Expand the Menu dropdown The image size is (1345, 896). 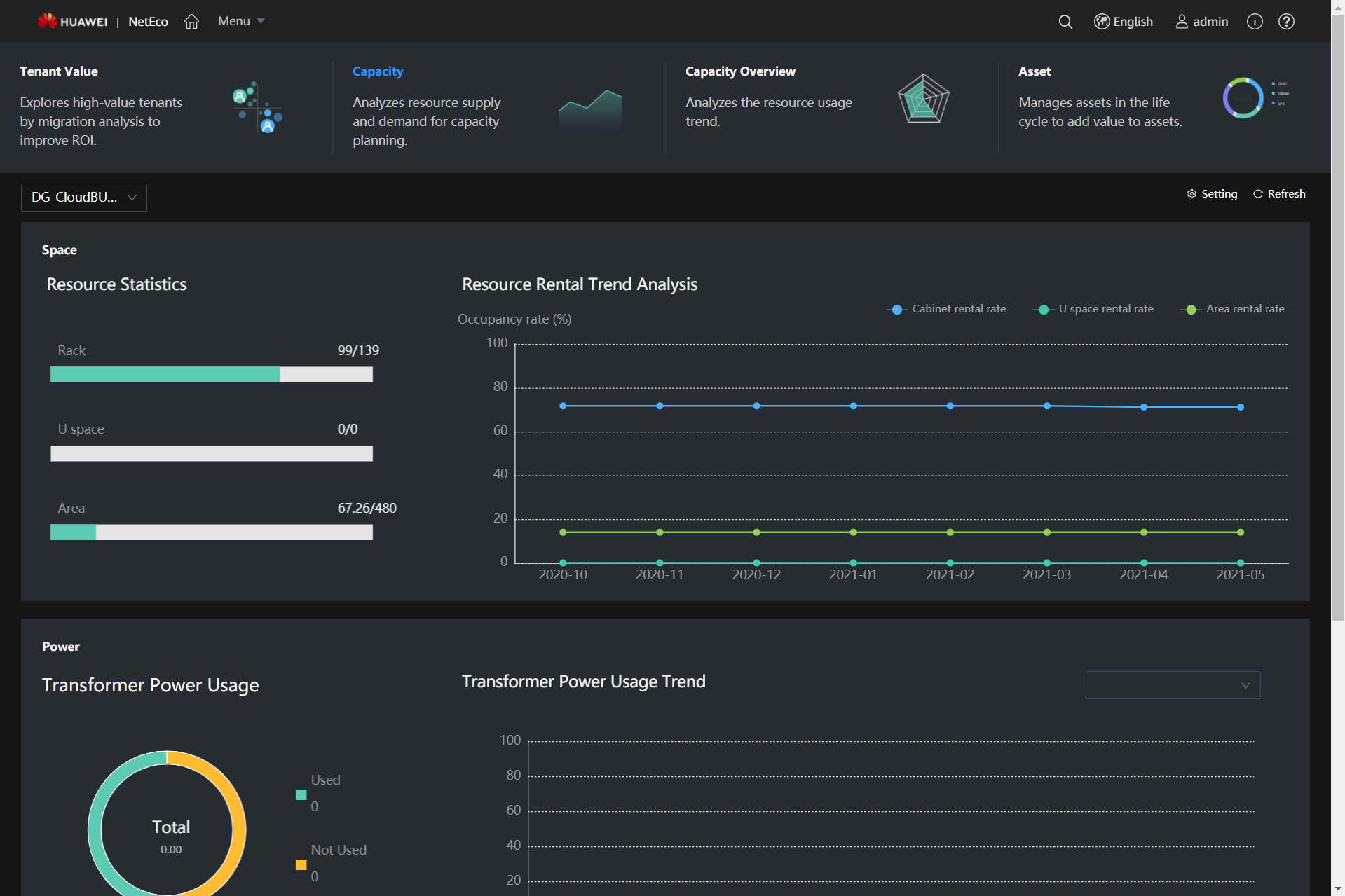tap(240, 21)
